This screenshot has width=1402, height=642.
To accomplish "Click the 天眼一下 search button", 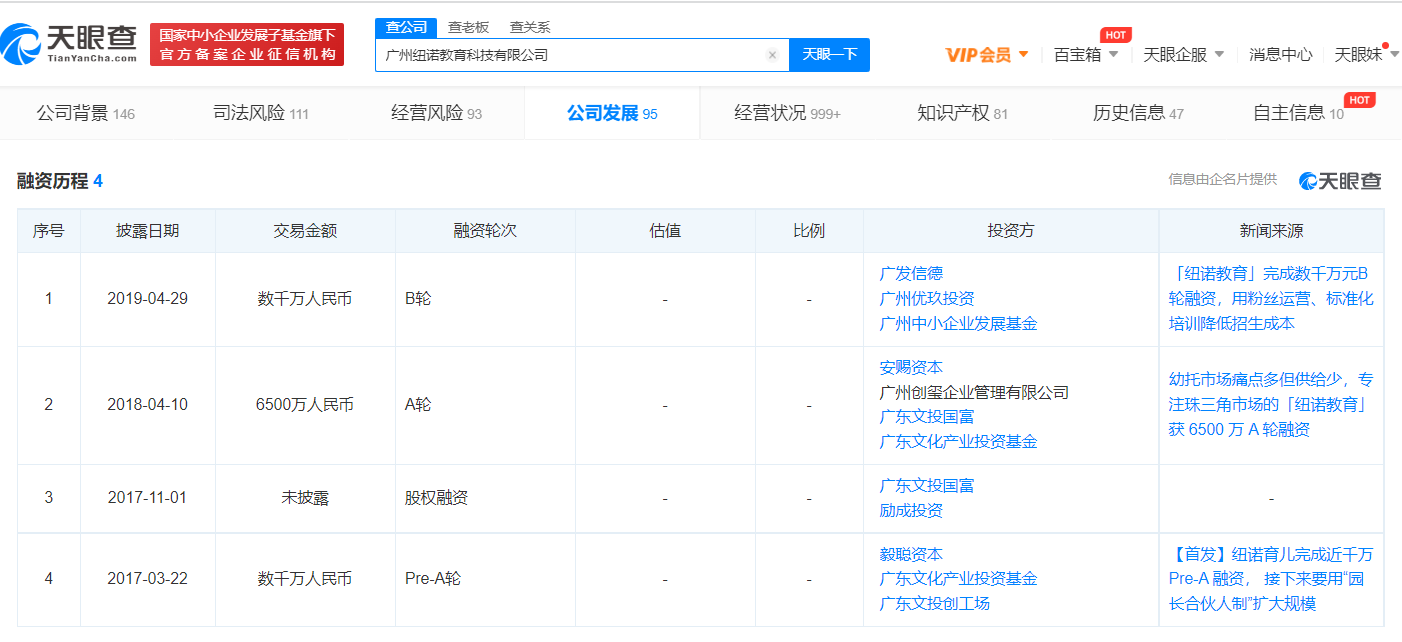I will tap(829, 55).
